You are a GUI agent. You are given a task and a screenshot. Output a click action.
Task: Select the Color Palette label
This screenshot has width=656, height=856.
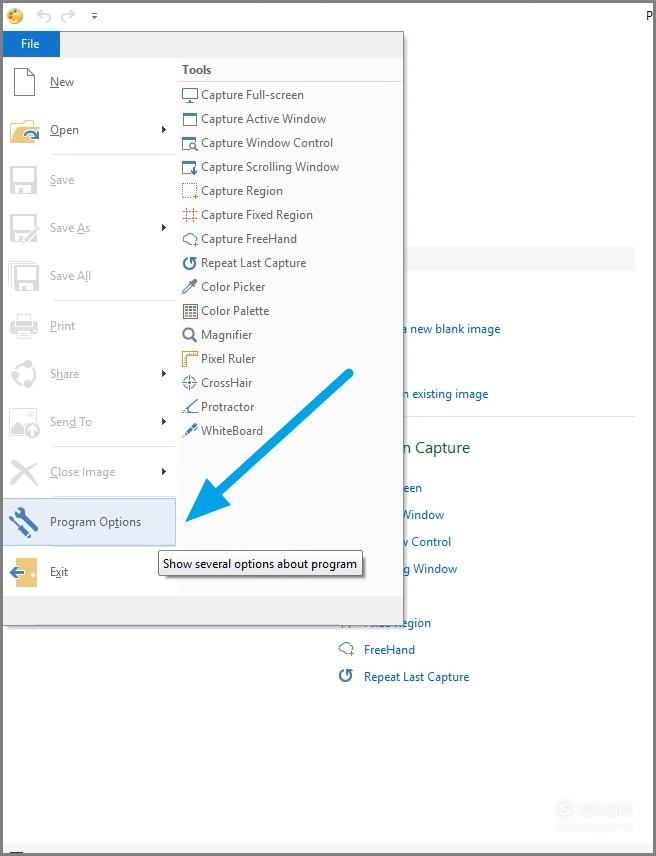click(235, 311)
